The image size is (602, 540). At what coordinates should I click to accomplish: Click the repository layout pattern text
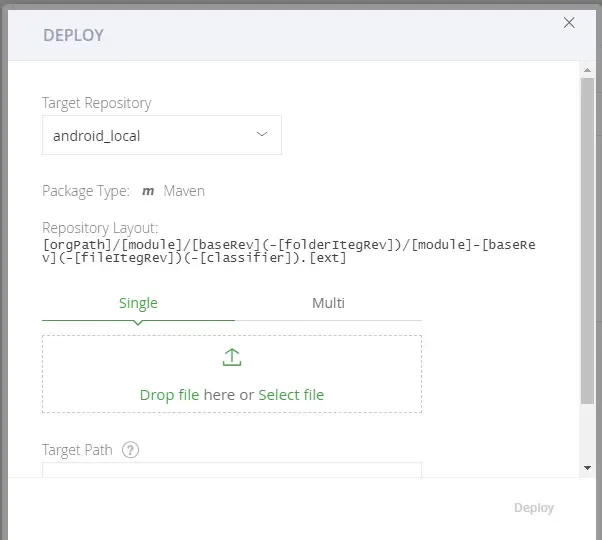pos(289,252)
